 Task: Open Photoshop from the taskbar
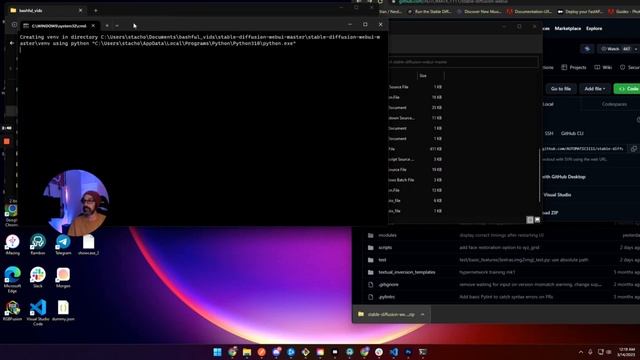(x=408, y=352)
